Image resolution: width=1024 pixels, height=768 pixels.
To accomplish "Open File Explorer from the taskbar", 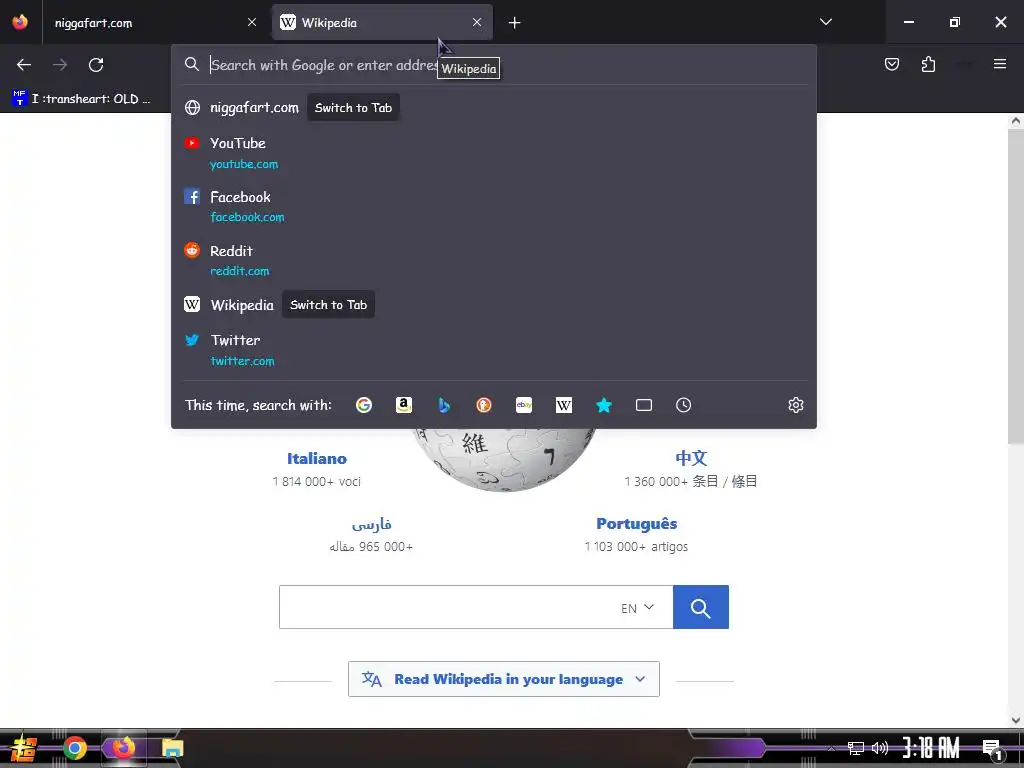I will [172, 748].
